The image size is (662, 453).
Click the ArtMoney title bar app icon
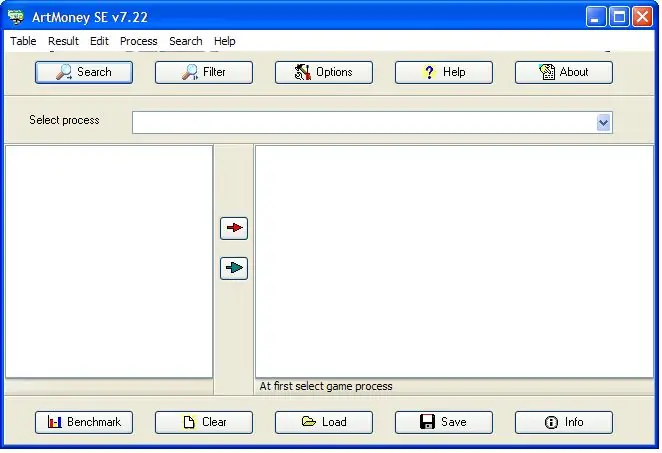[x=16, y=17]
